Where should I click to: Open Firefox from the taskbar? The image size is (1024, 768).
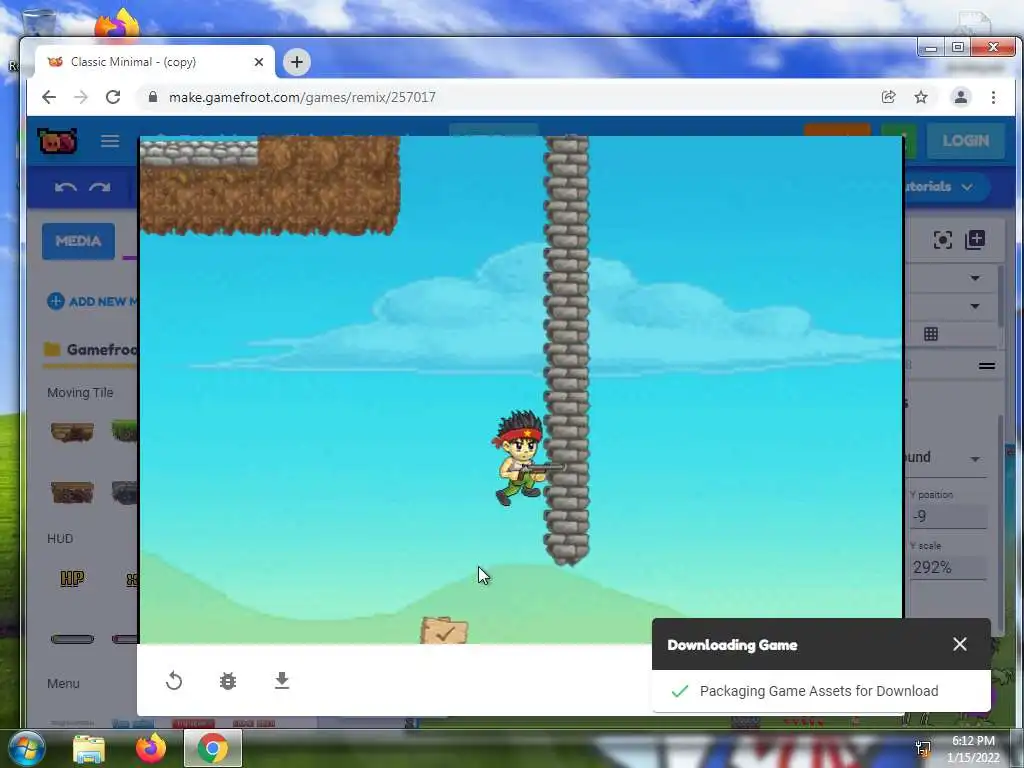(151, 748)
